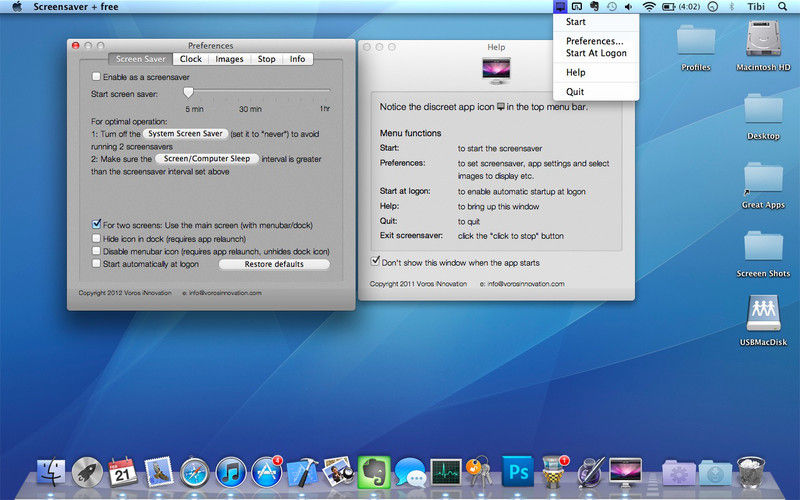Launch Launchpad rocket icon in dock

click(87, 472)
